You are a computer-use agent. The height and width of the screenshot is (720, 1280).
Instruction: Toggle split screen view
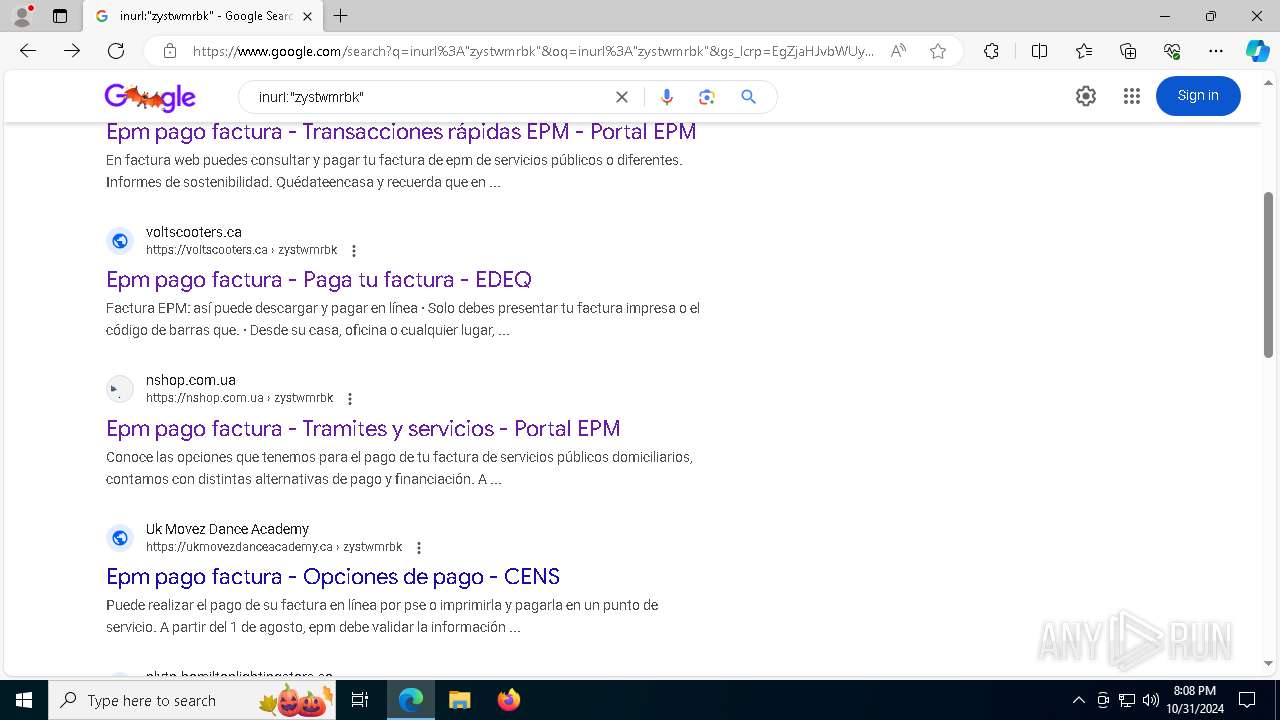(1039, 51)
